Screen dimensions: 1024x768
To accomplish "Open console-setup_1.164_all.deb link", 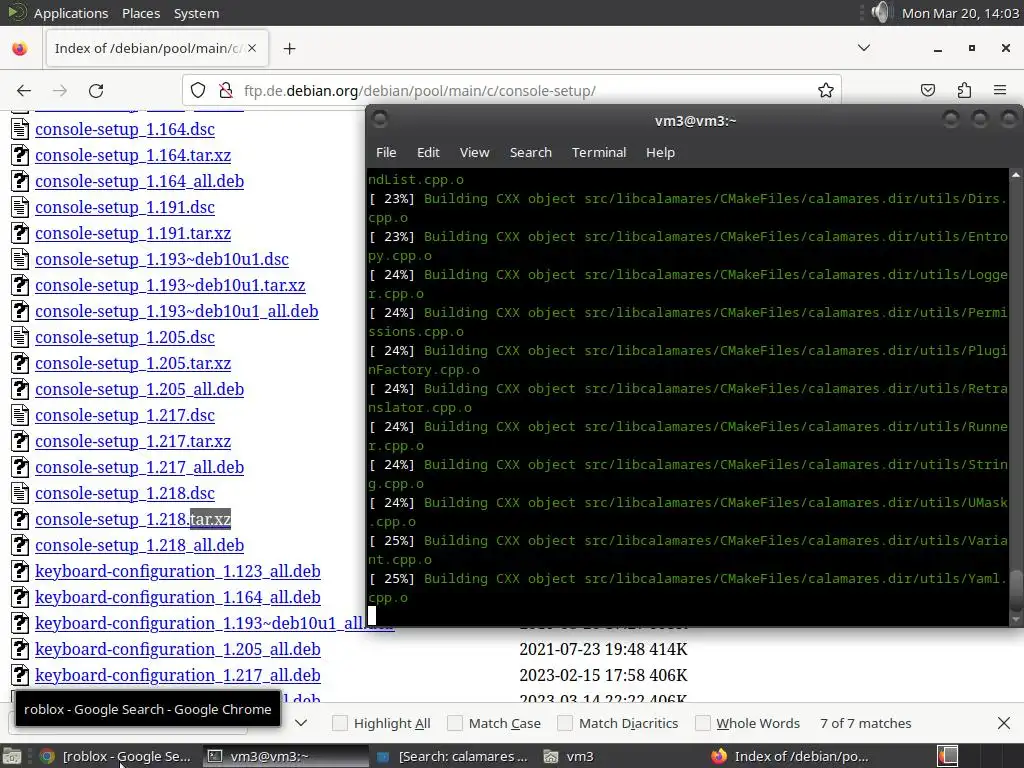I will [140, 182].
